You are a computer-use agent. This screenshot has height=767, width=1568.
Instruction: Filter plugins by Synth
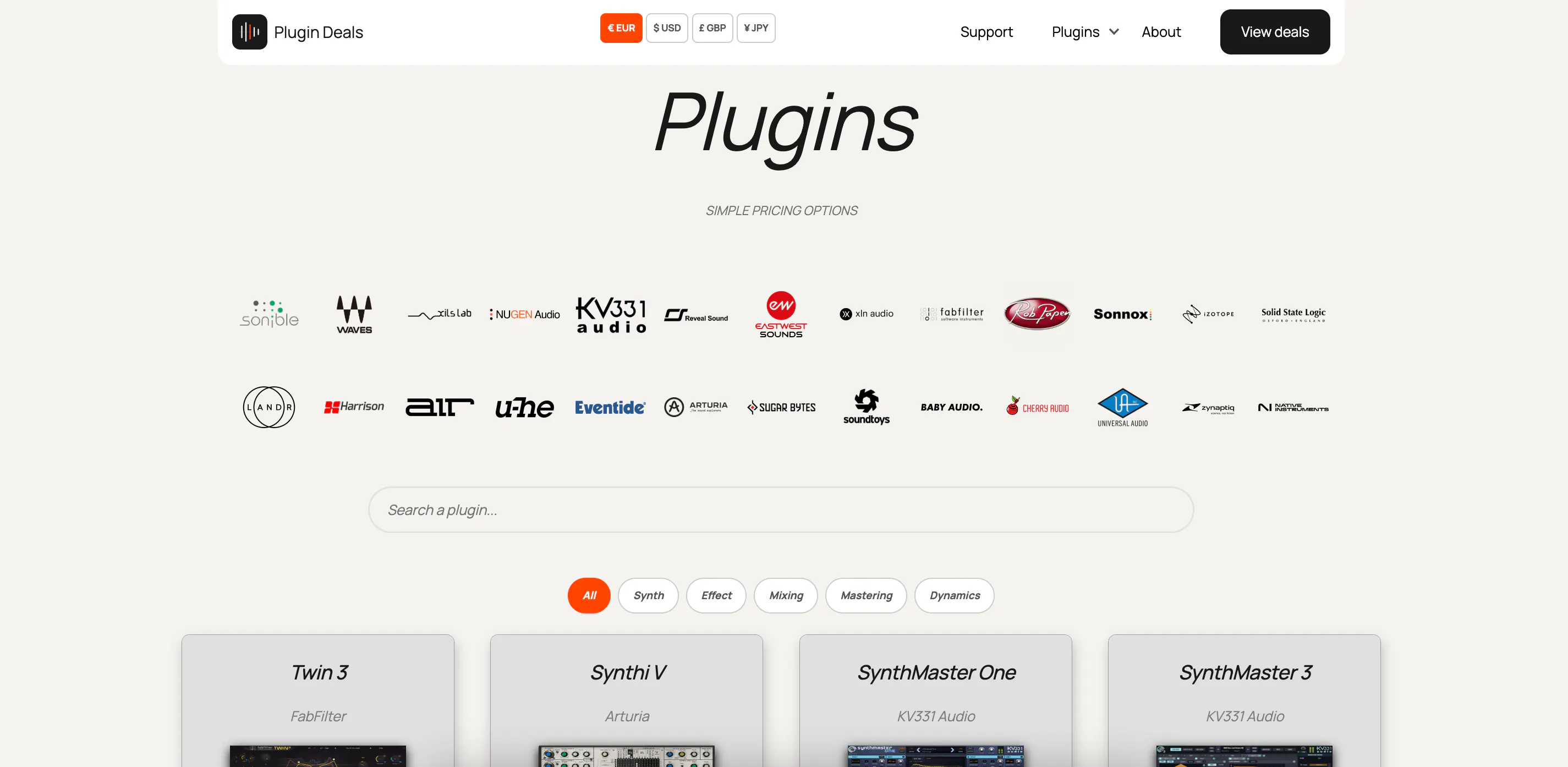pos(648,595)
